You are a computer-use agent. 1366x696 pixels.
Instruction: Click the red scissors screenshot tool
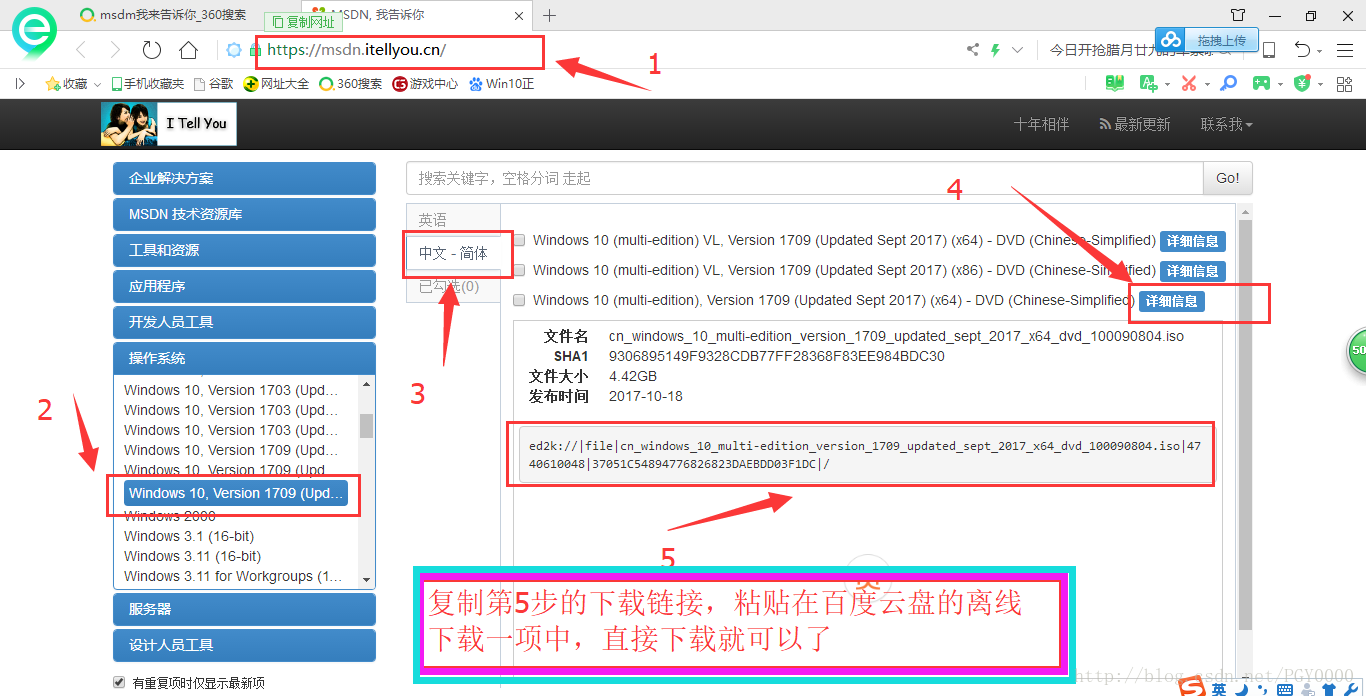[x=1188, y=83]
